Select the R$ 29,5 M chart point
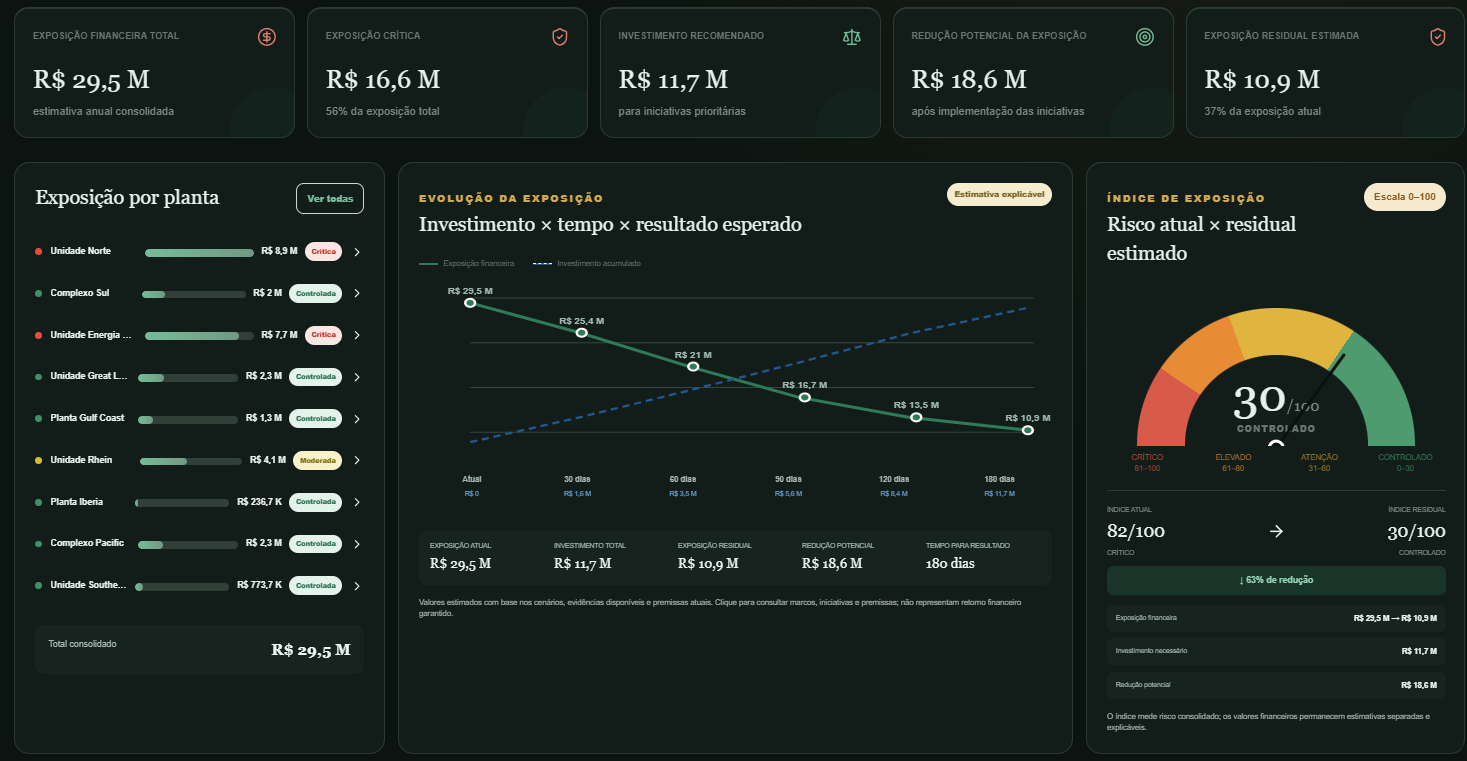The image size is (1467, 761). [470, 302]
